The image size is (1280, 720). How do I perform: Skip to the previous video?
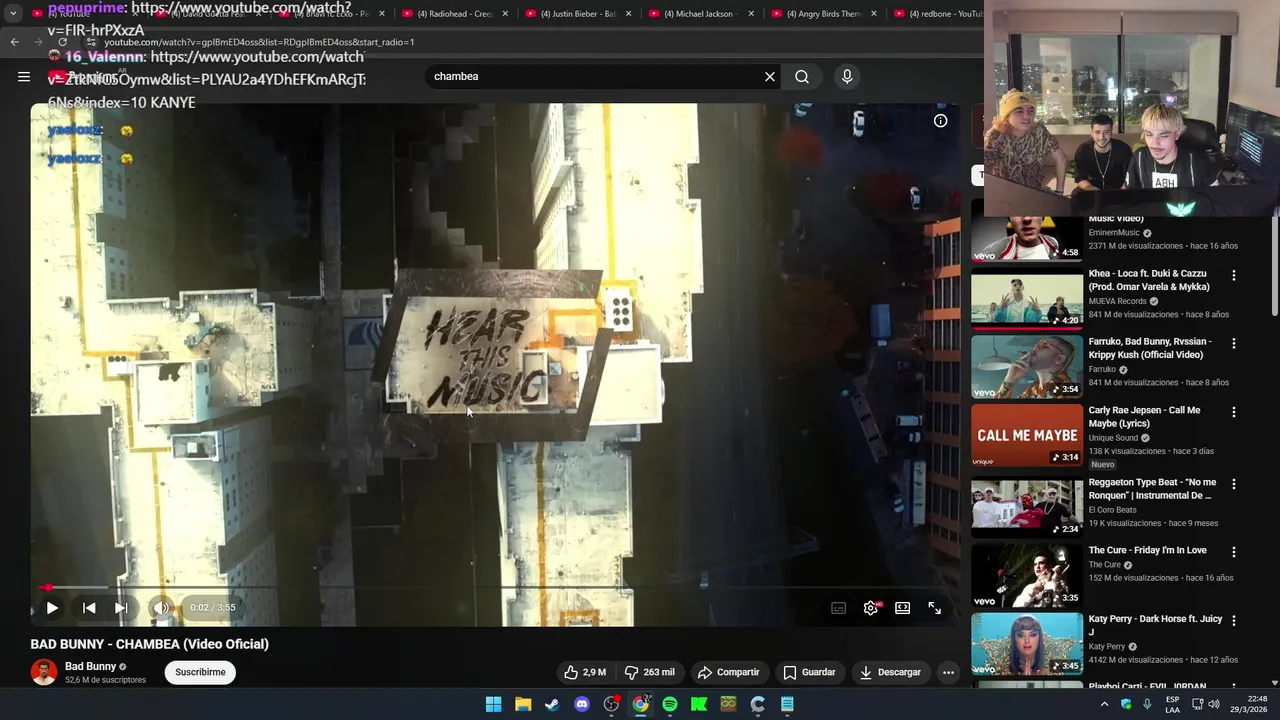(x=89, y=607)
